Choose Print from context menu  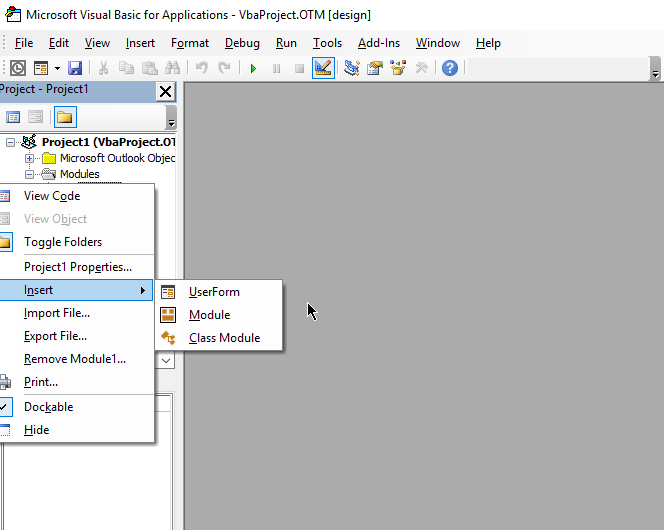coord(76,382)
